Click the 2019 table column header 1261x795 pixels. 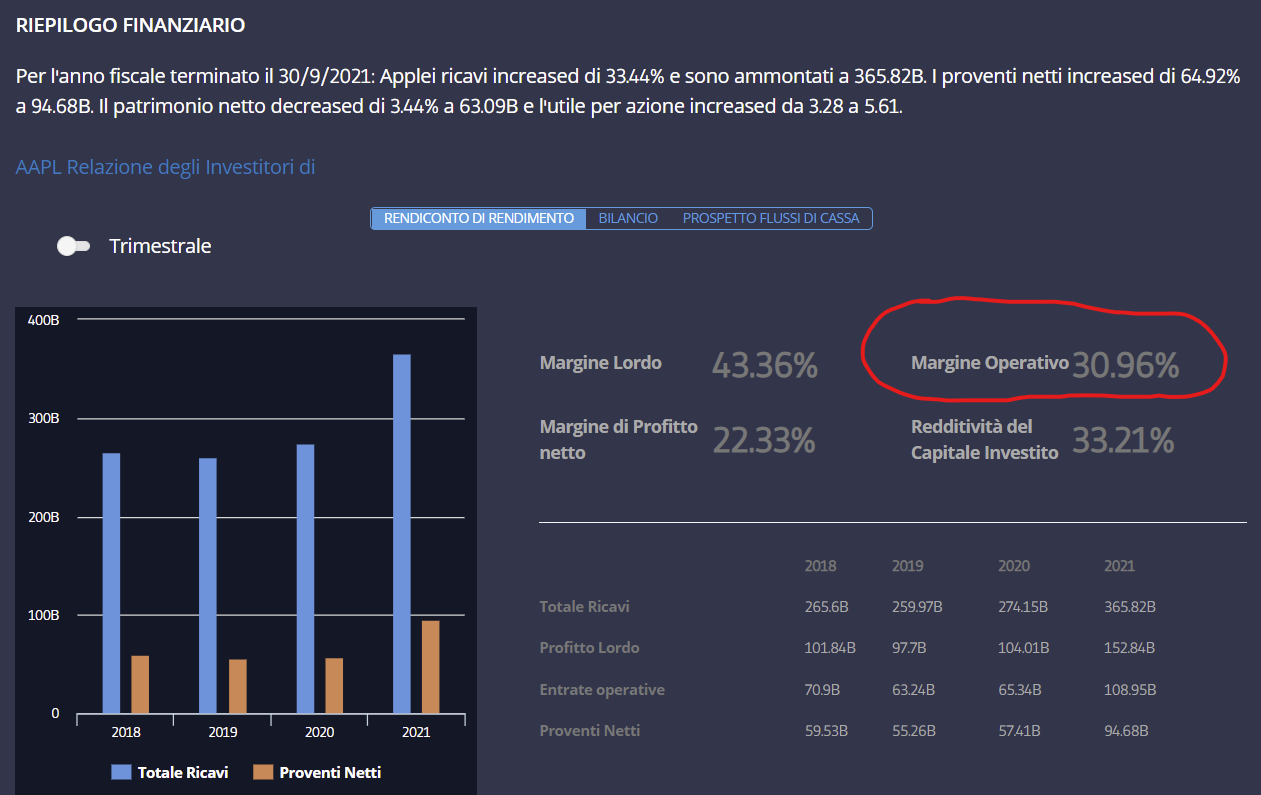908,566
